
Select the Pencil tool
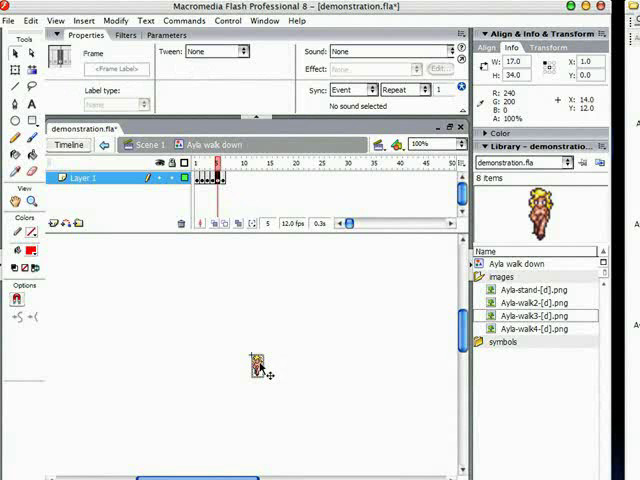pyautogui.click(x=16, y=138)
